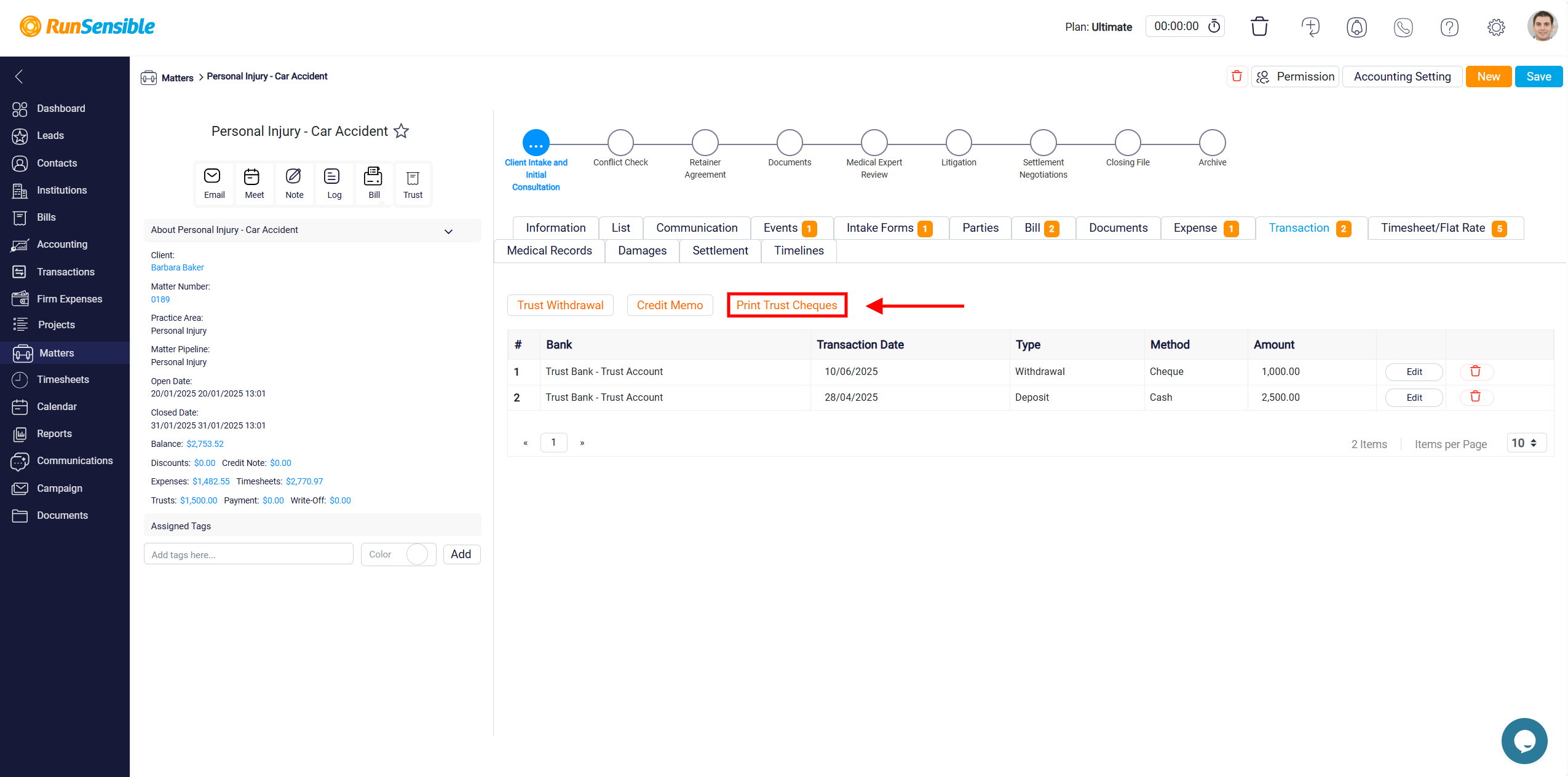Screen dimensions: 1568x777
Task: Delete the matter with red trash button
Action: click(1237, 76)
